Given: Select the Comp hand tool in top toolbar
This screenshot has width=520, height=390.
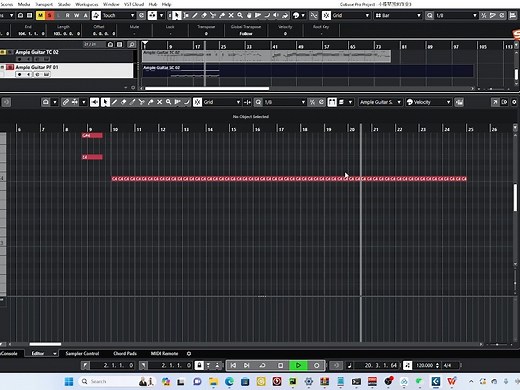Looking at the screenshot, I should [x=249, y=15].
